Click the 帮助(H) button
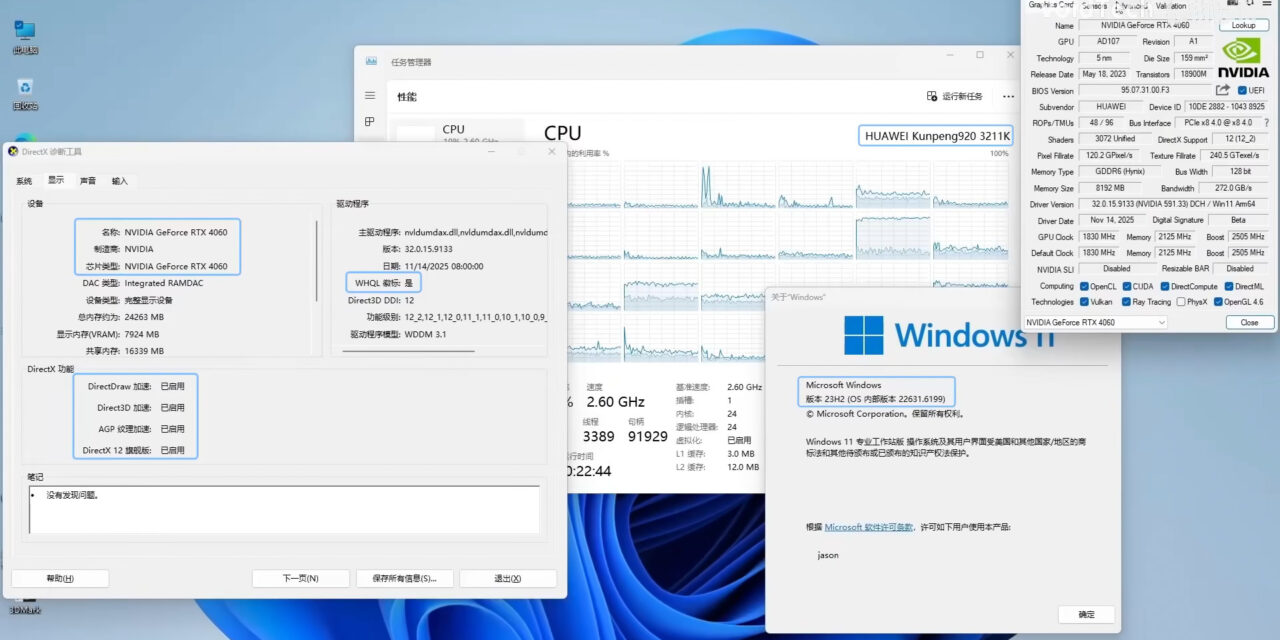The image size is (1280, 640). (x=60, y=578)
